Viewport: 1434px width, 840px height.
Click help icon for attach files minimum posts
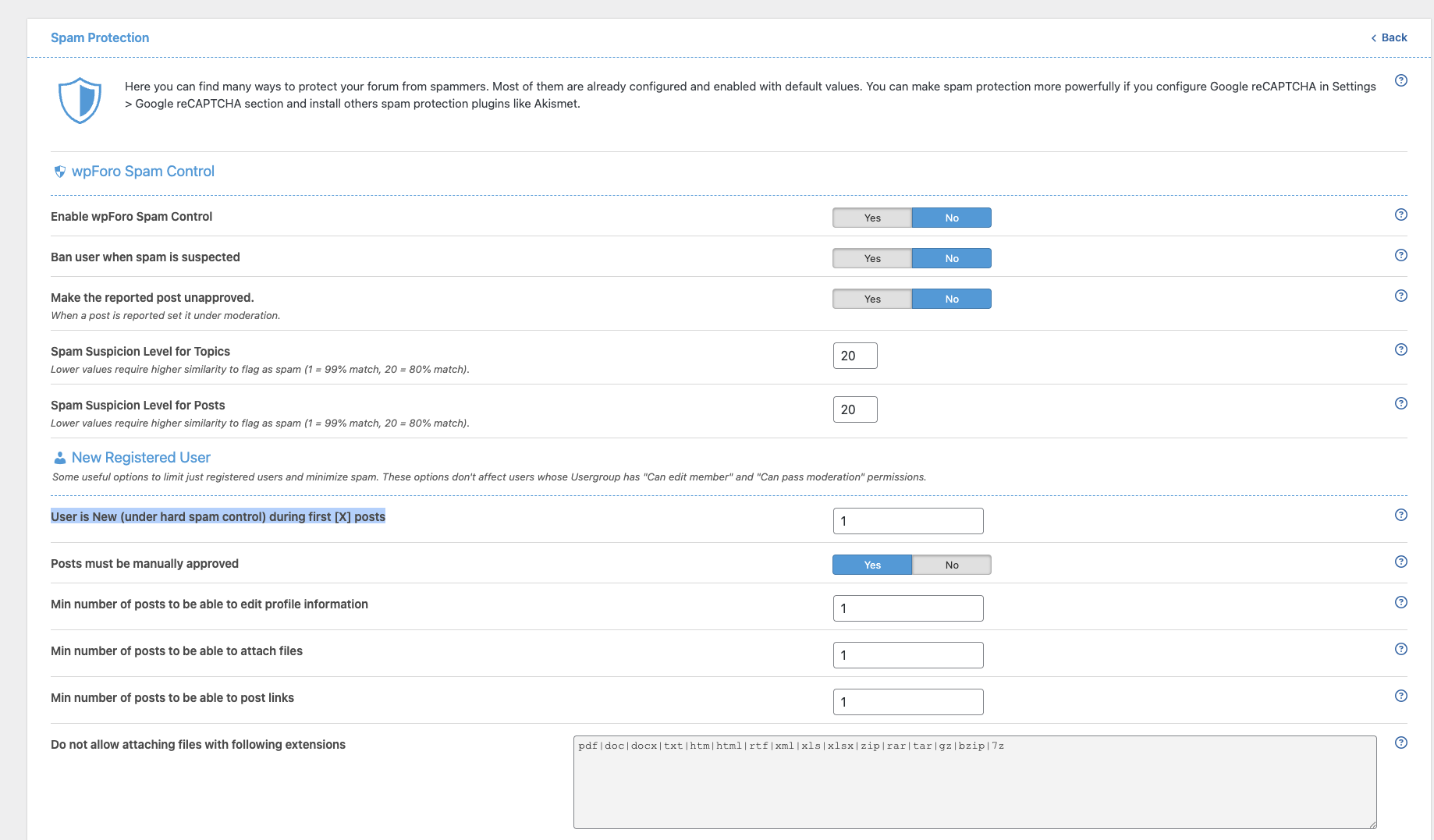pos(1400,650)
